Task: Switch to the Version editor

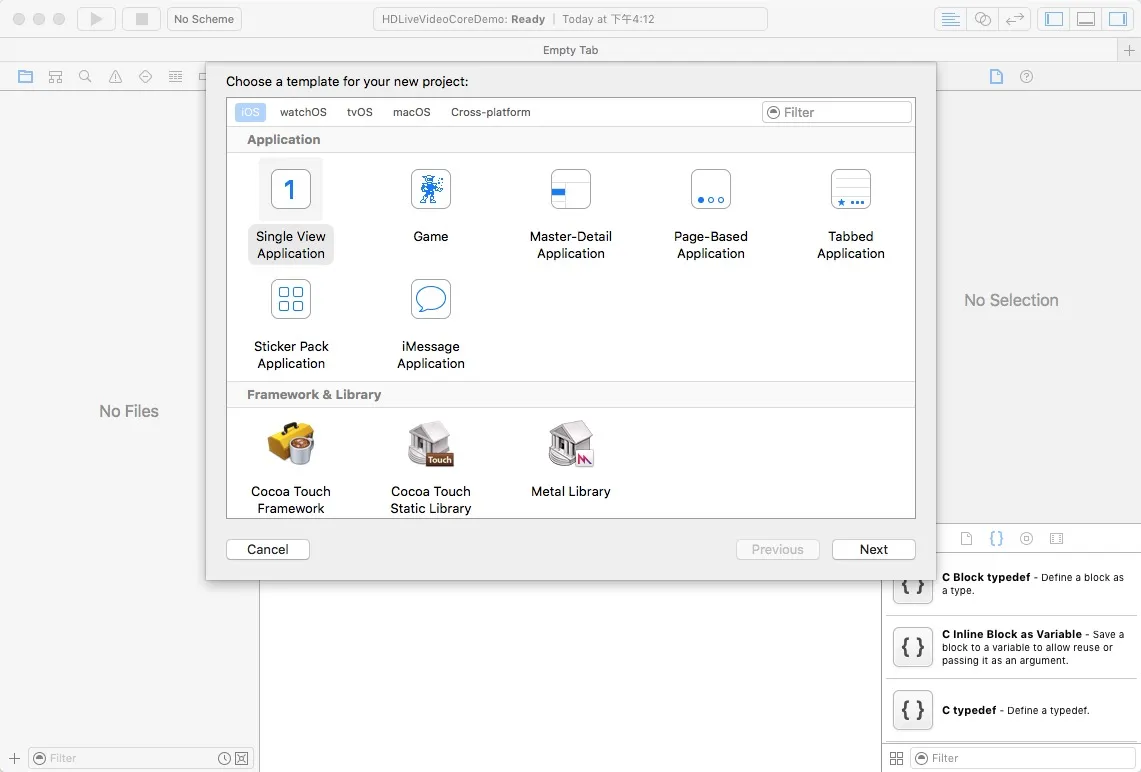Action: coord(1014,19)
